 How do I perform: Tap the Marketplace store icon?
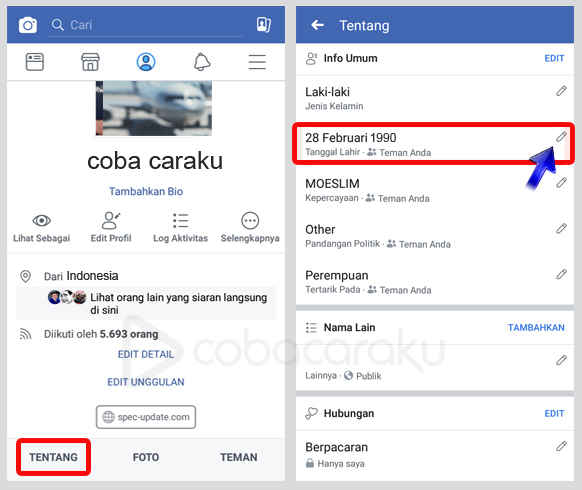(x=90, y=62)
